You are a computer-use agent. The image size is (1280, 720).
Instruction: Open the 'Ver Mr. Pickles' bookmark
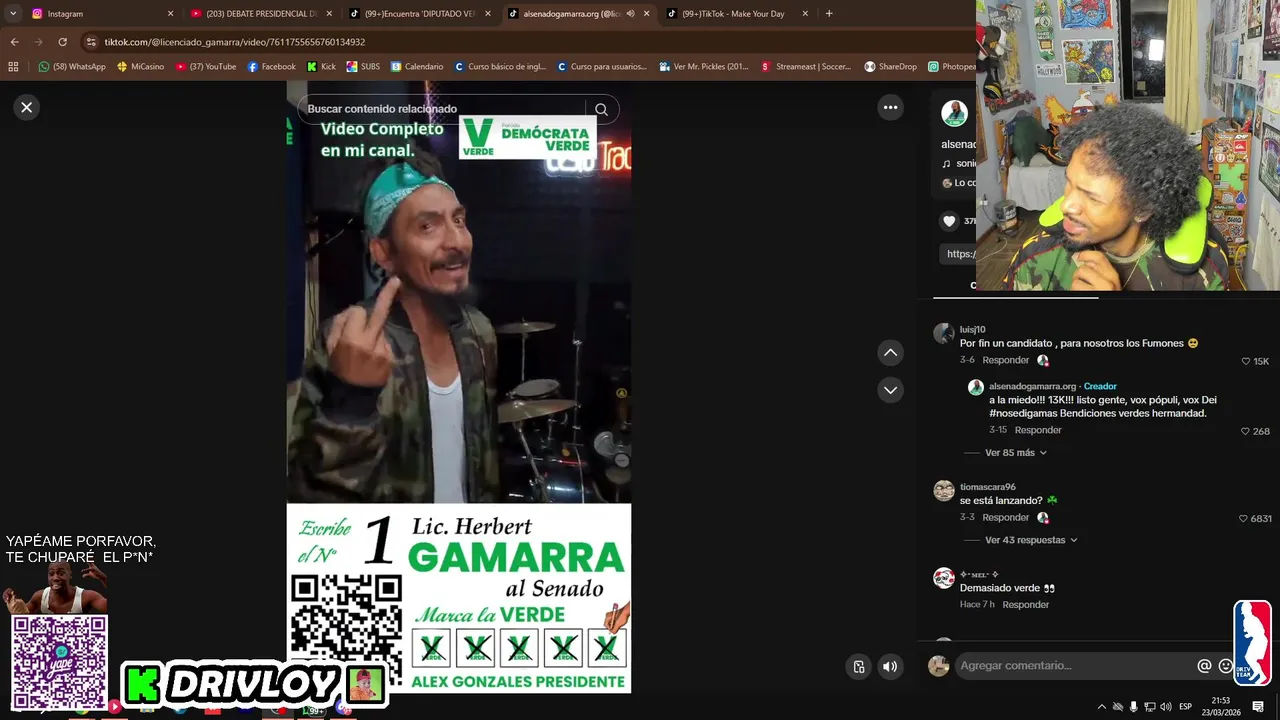tap(704, 67)
